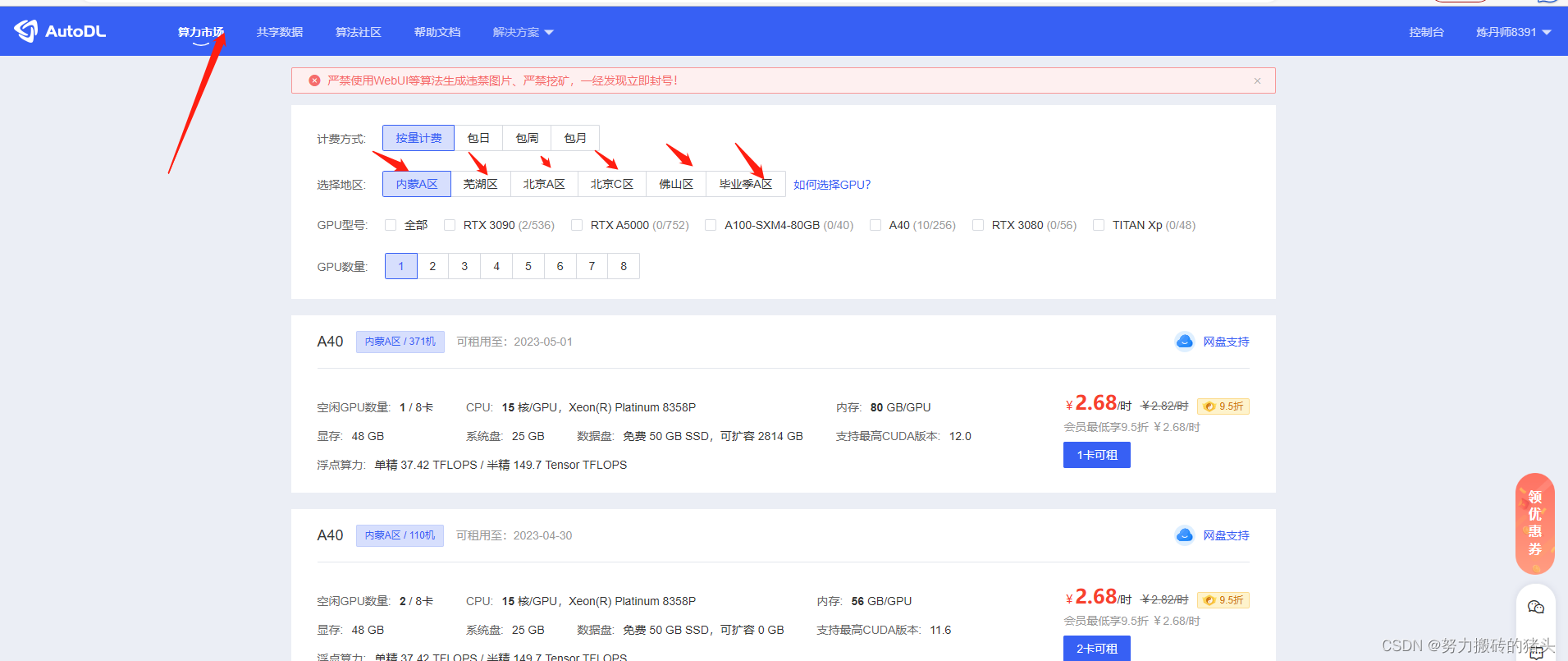Click the 1卡可租 rent button
Image resolution: width=1568 pixels, height=661 pixels.
click(1097, 455)
